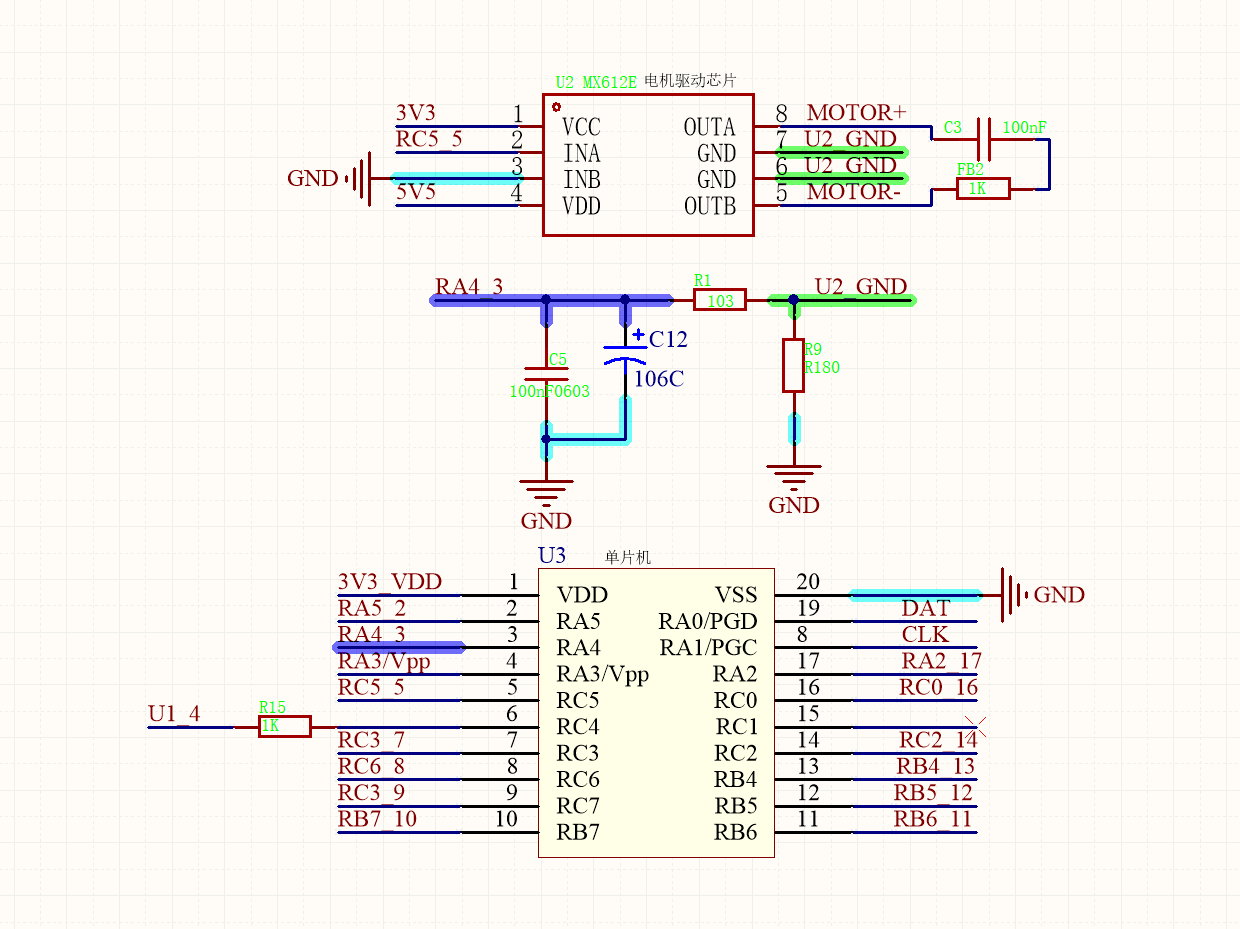Click the 3V3_VDD net label on U3
Image resolution: width=1240 pixels, height=929 pixels.
point(390,582)
